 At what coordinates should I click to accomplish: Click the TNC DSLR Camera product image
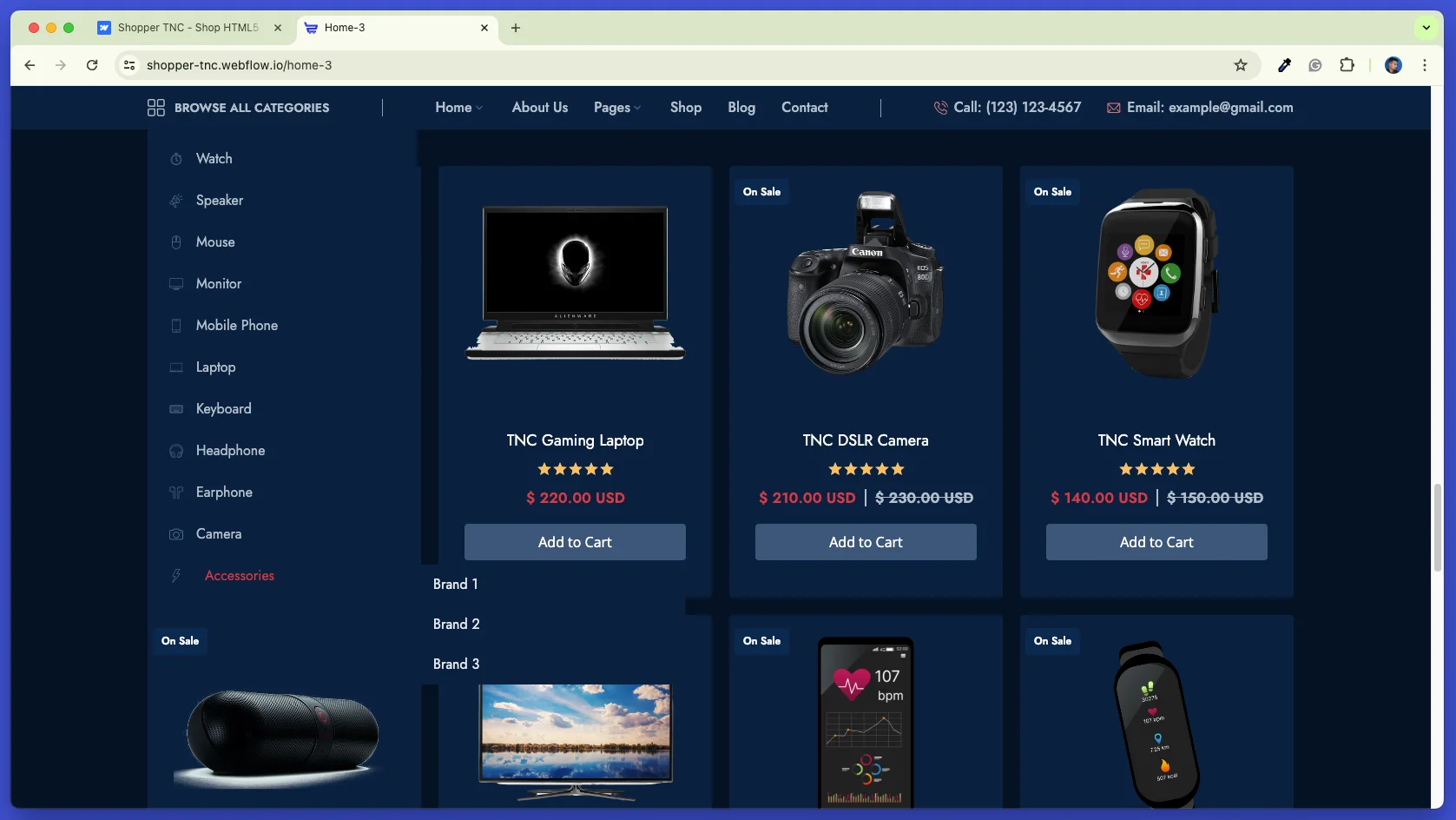(x=866, y=283)
